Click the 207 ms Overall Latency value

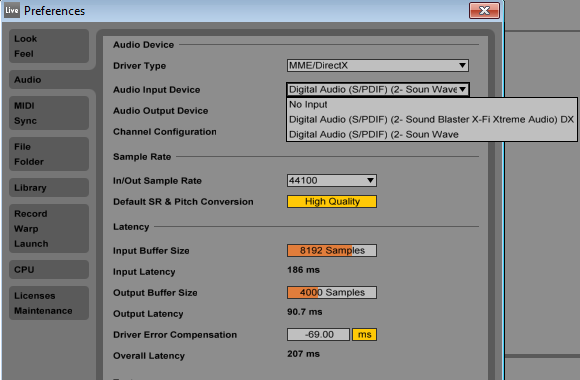coord(303,354)
